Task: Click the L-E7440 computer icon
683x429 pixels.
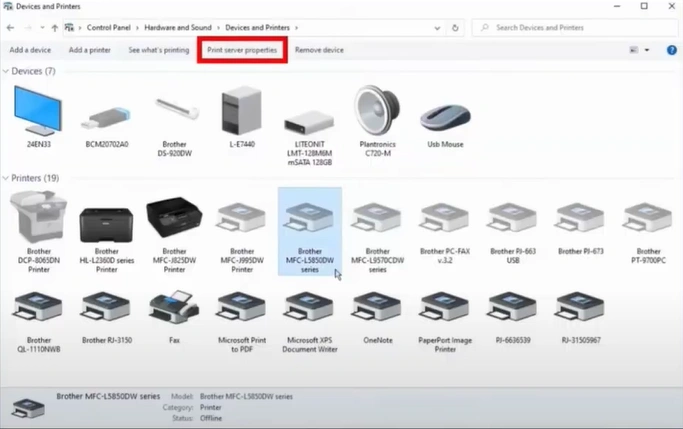Action: coord(241,112)
